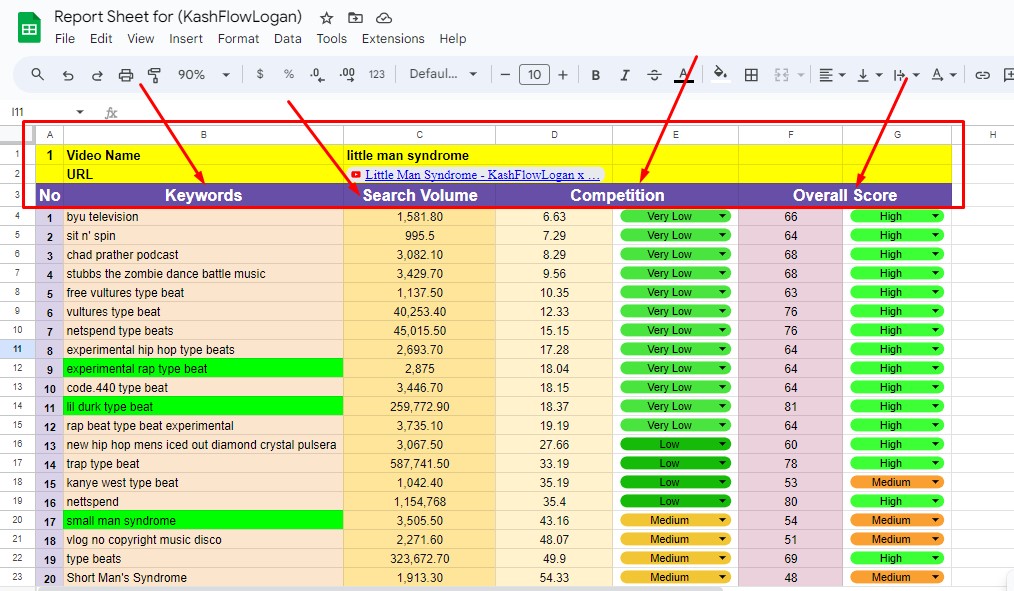
Task: Star this spreadsheet document
Action: tap(327, 18)
